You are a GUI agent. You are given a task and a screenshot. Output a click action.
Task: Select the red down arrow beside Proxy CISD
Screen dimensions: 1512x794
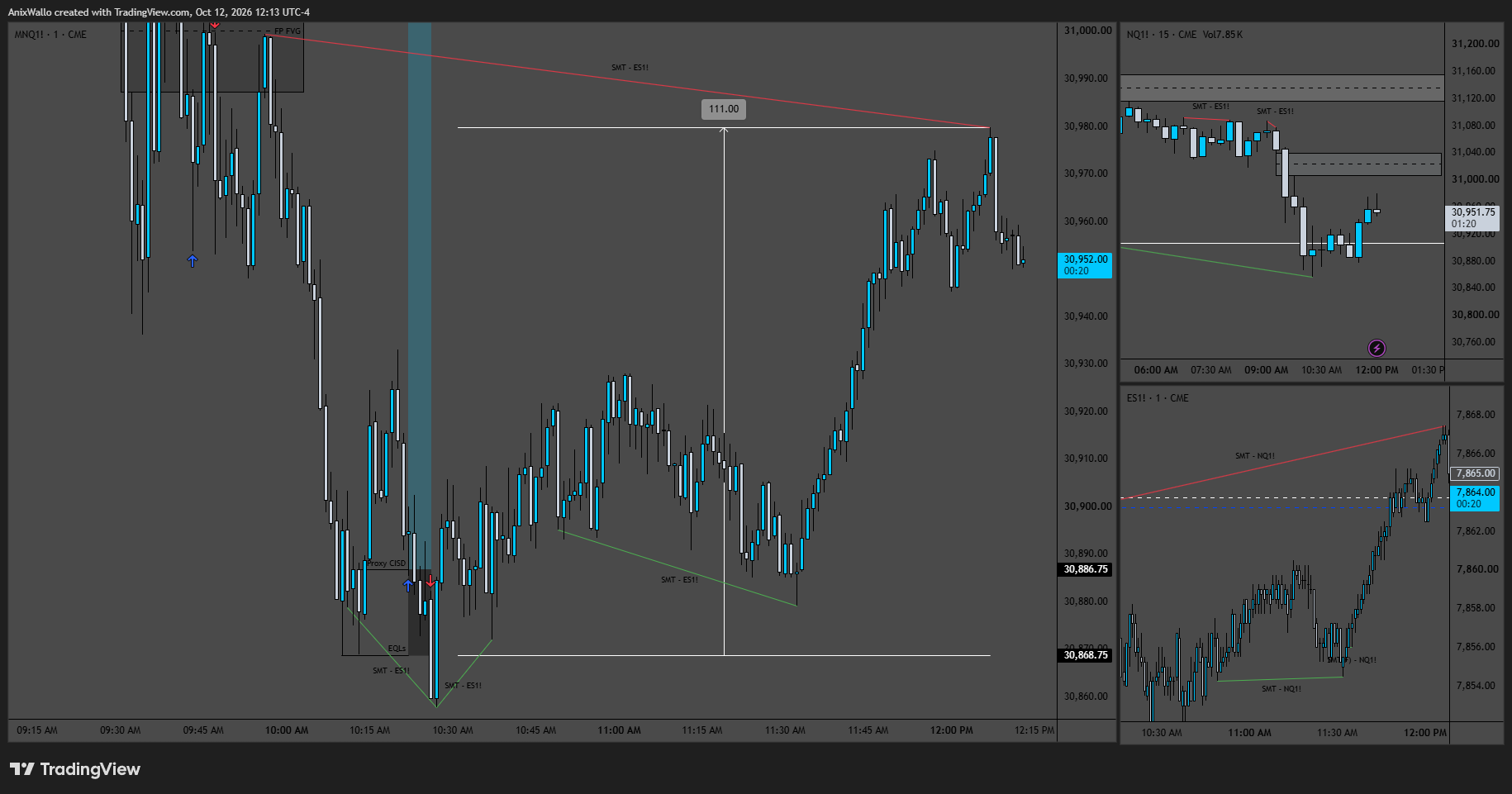point(430,581)
